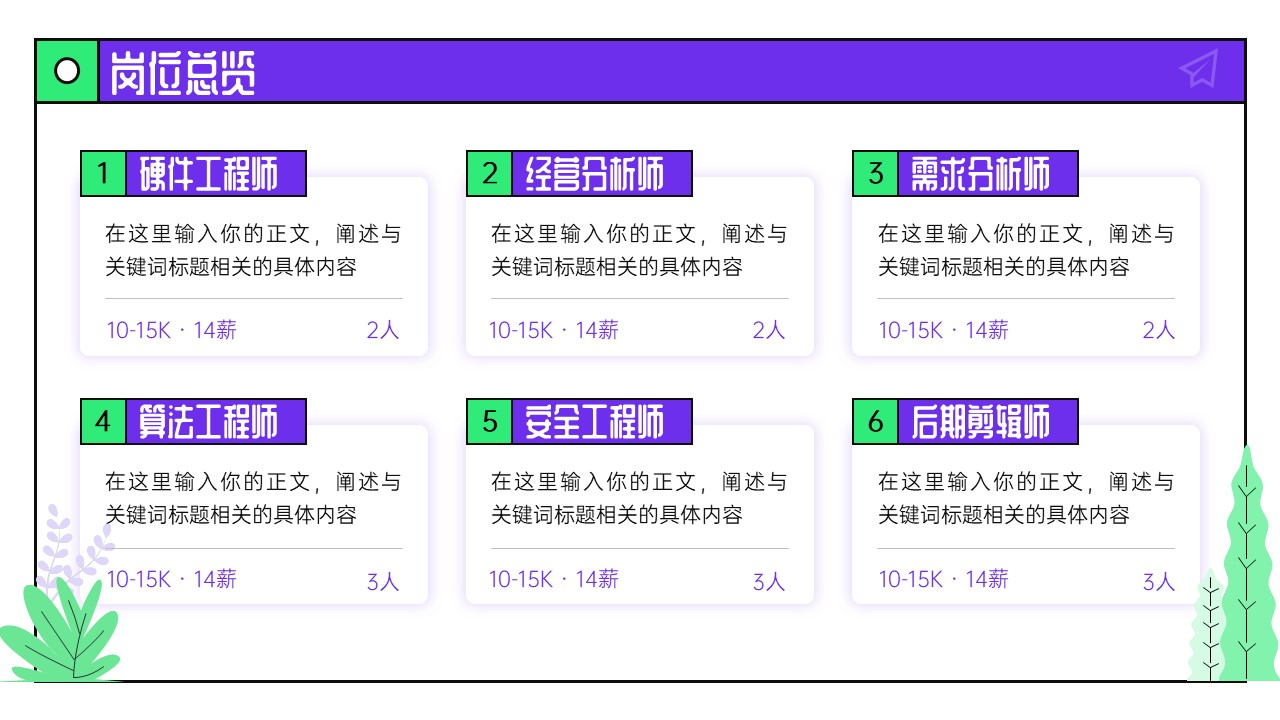Click salary 10-15K·14薪 in 算法工程师 card
This screenshot has height=720, width=1280.
pos(172,579)
